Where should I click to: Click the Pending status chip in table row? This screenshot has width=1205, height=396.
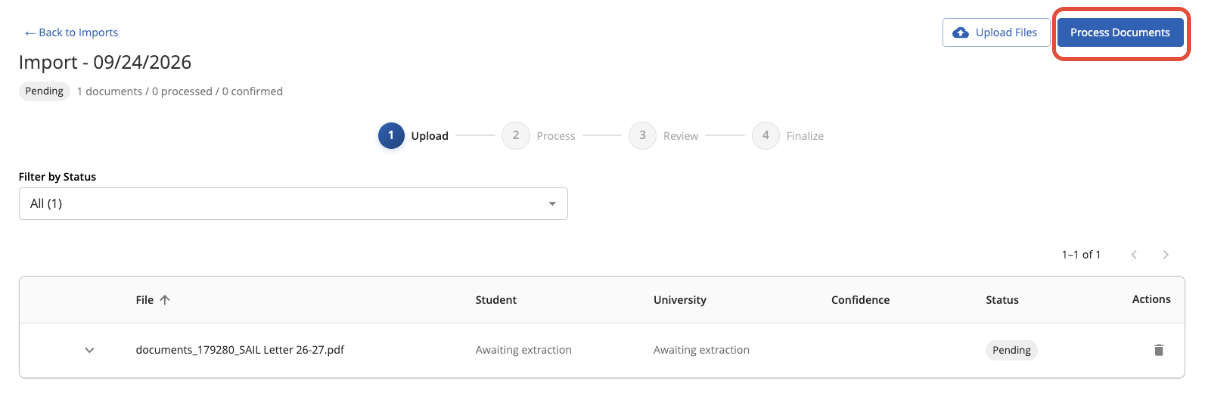[1011, 350]
